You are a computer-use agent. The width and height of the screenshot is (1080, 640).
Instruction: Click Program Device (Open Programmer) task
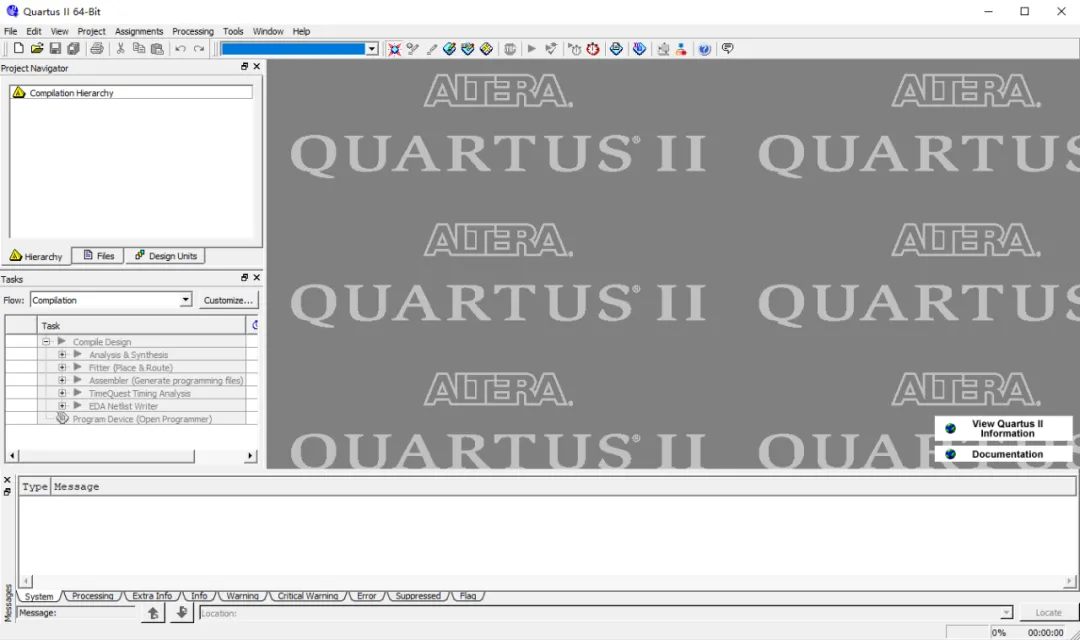142,419
